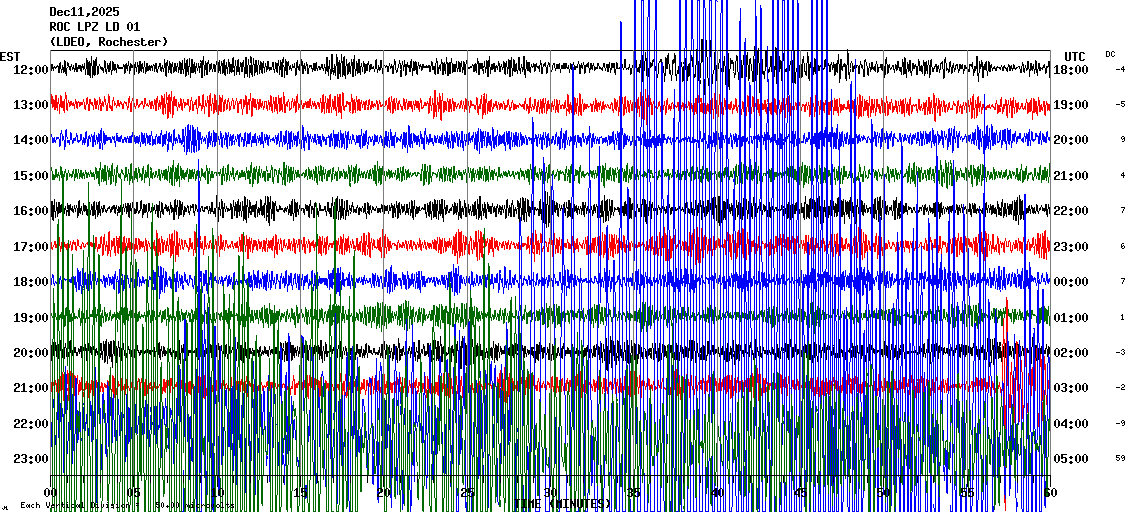Screen dimensions: 1130x519
Task: Click DC value -5 beside UTC 19:00
Action: tap(1121, 105)
